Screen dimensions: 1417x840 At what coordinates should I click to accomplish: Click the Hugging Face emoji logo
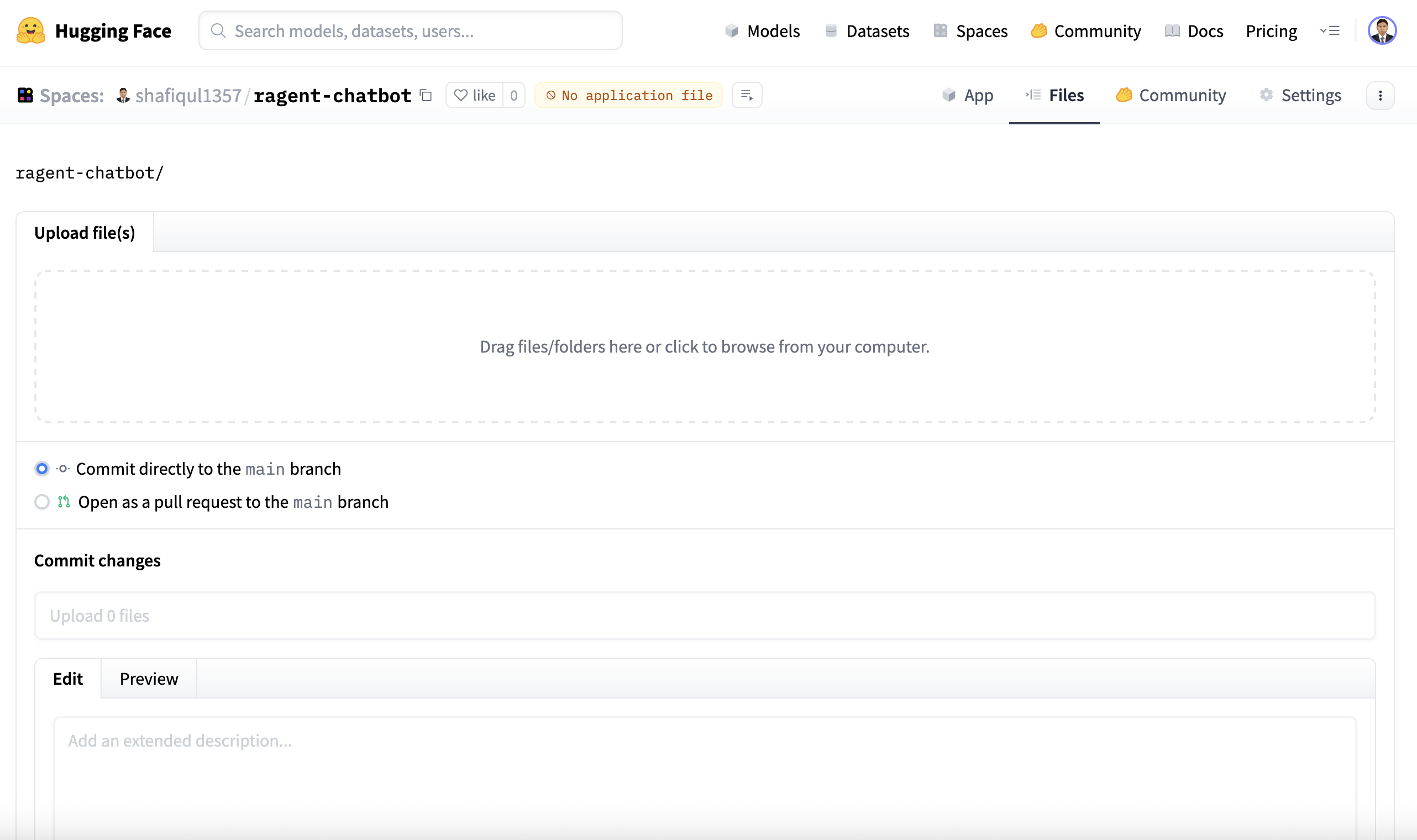30,30
